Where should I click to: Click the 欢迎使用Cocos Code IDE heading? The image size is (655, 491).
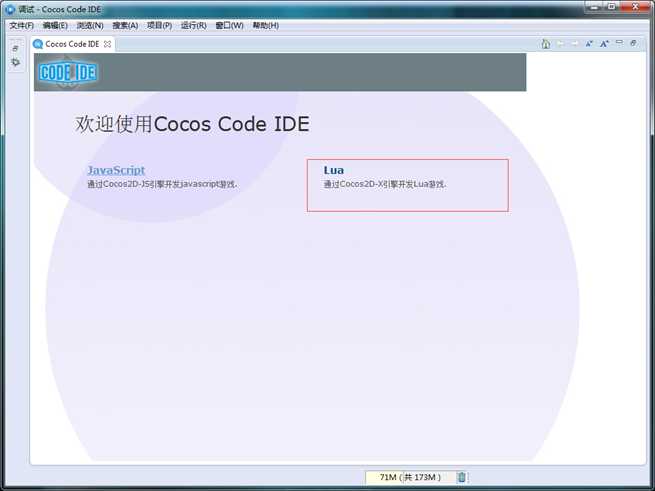tap(192, 124)
